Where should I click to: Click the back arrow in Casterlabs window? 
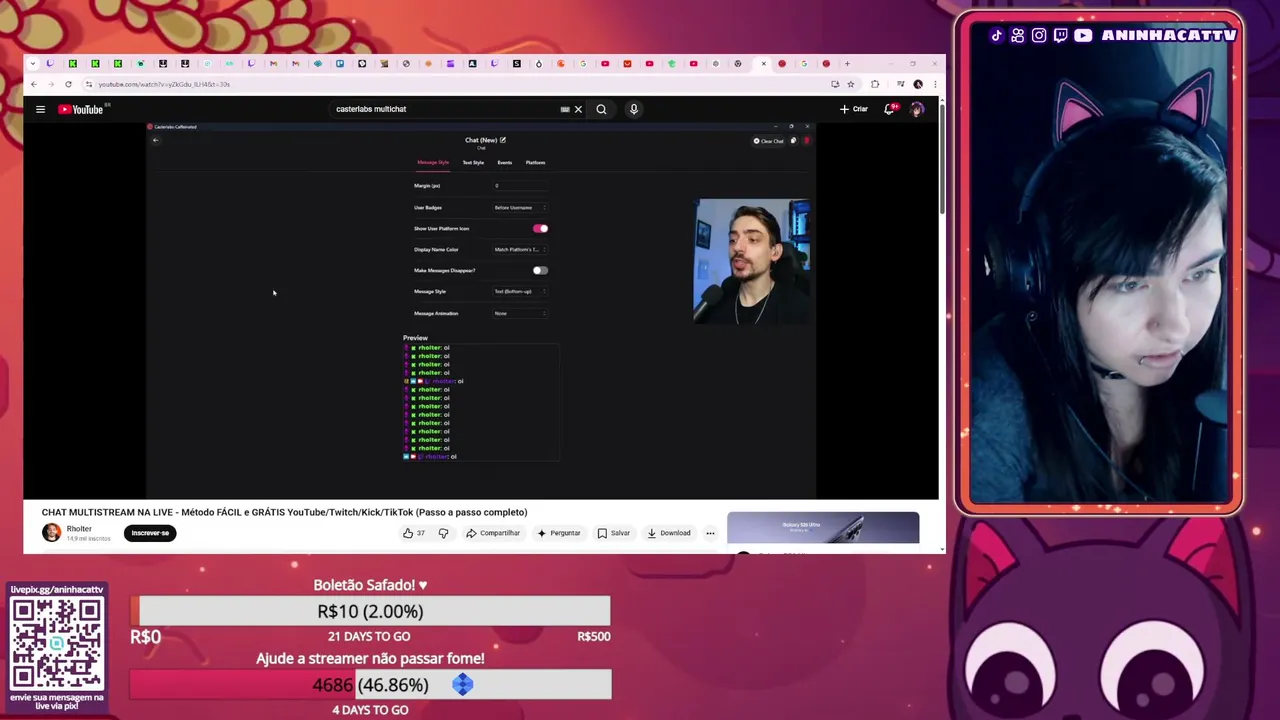click(x=155, y=141)
